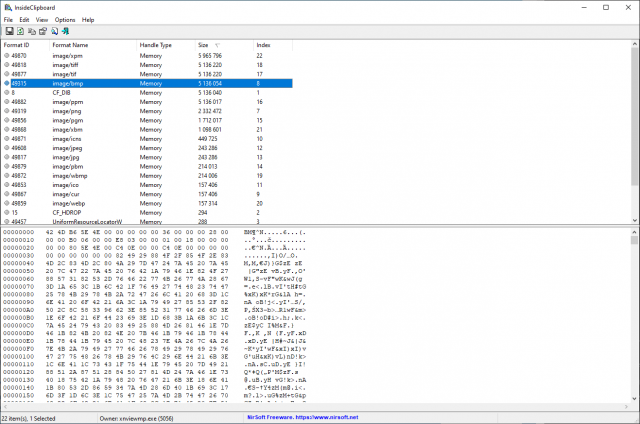Click hex pane horizontal scrollbar right arrow
The height and width of the screenshot is (424, 640).
[x=627, y=407]
